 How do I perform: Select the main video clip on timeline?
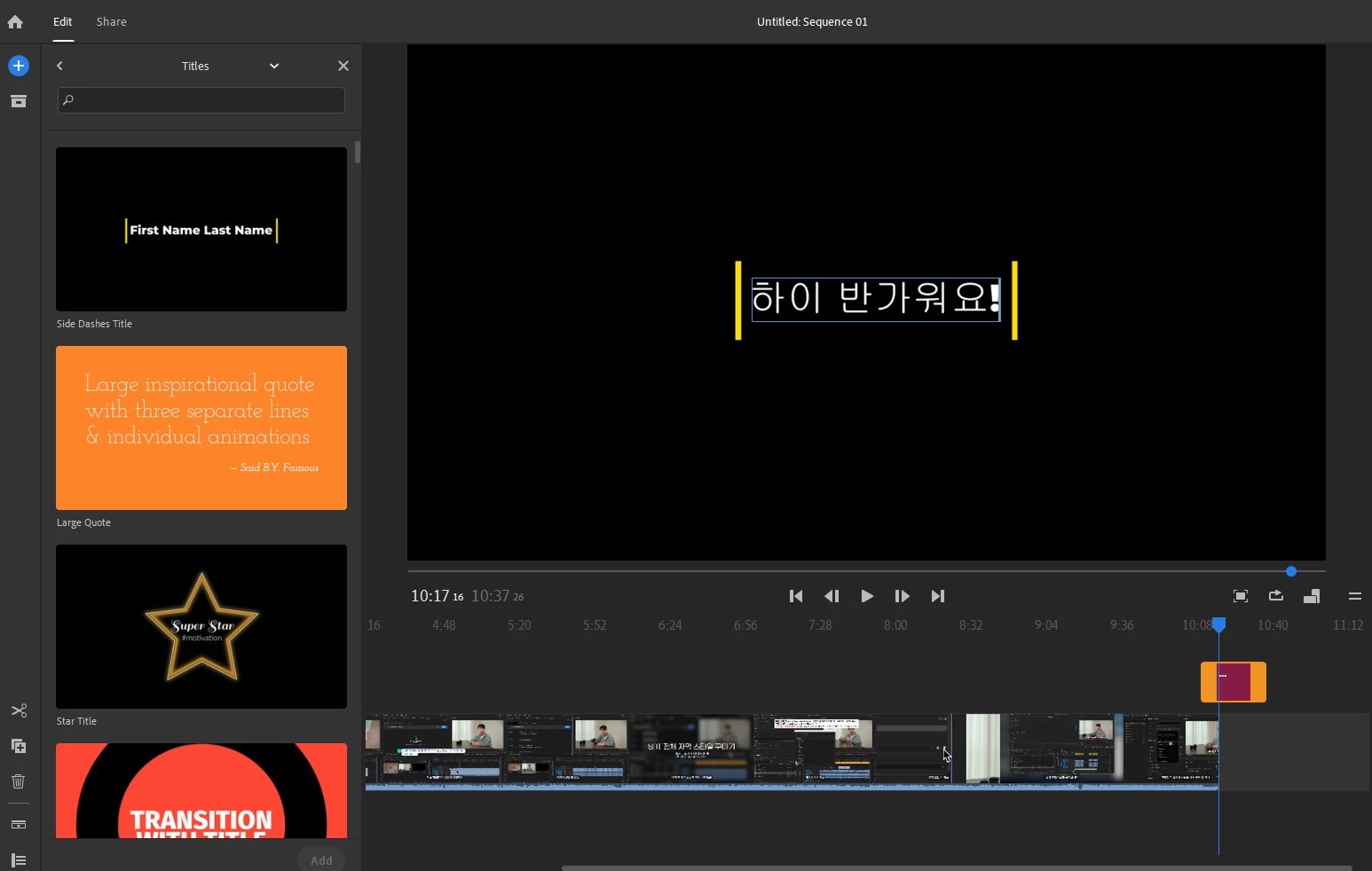(792, 752)
